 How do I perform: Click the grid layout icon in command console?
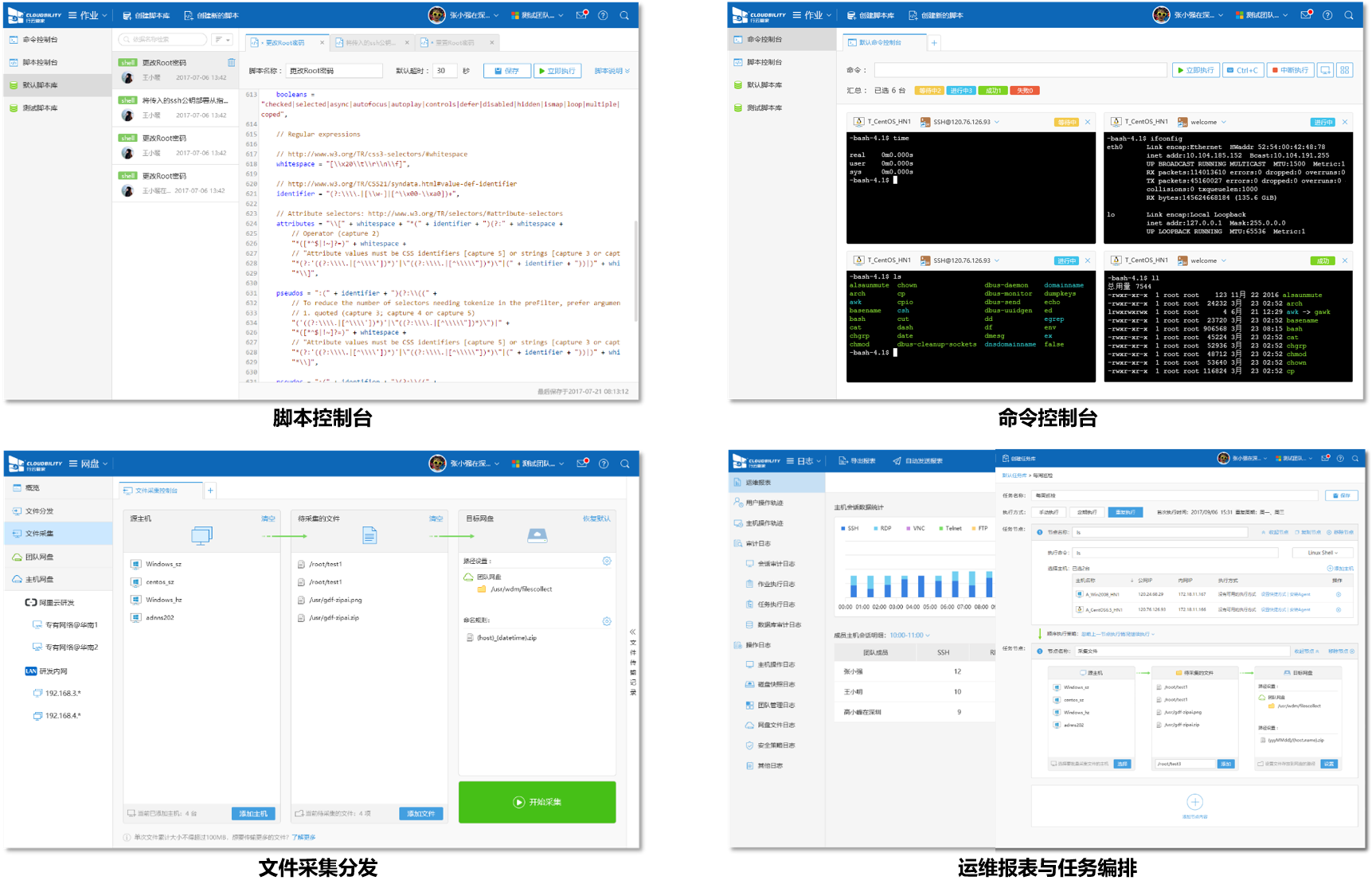[1344, 70]
